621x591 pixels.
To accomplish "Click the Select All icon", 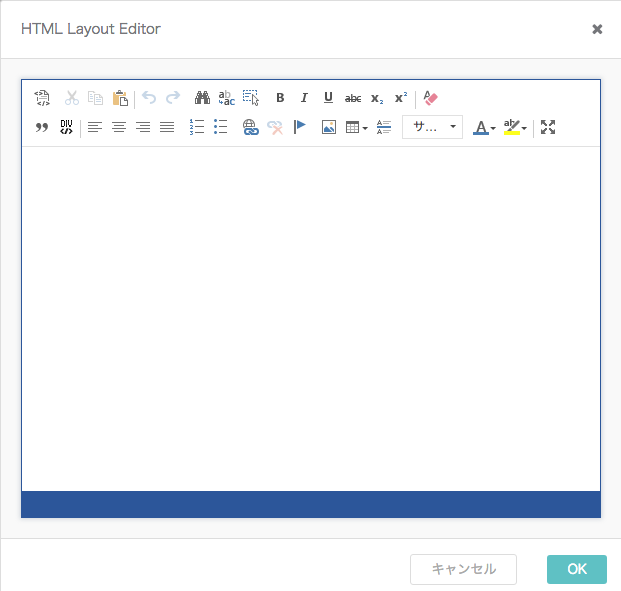I will [251, 98].
